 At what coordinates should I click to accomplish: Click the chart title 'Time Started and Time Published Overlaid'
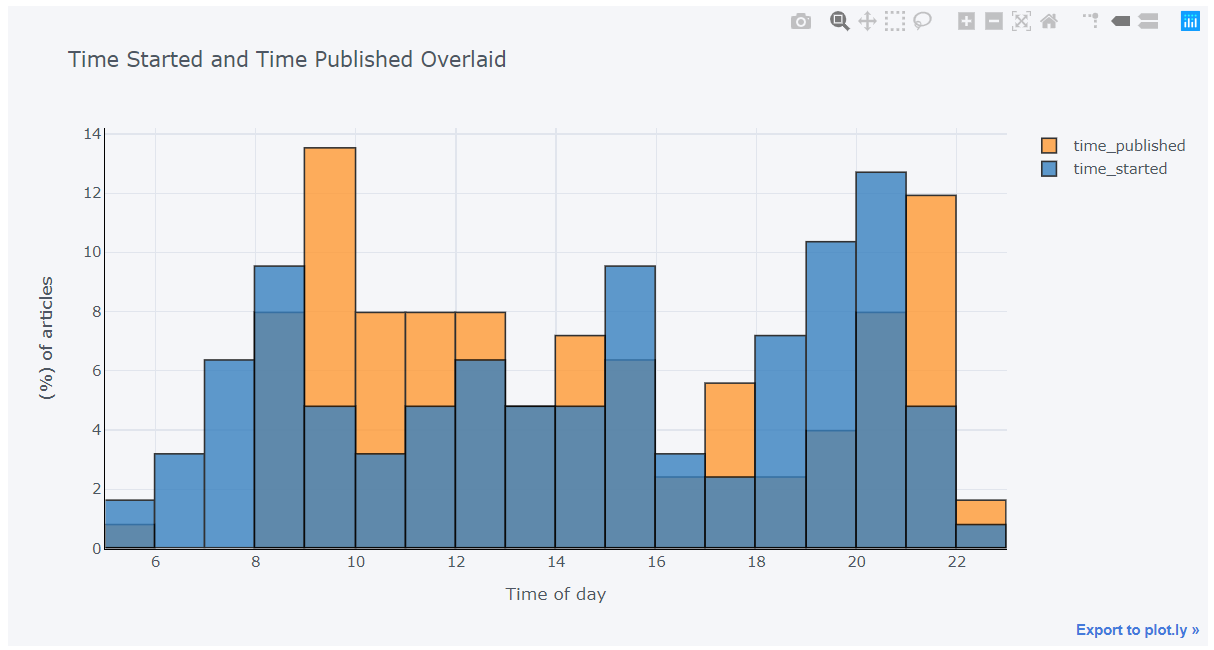click(x=287, y=59)
